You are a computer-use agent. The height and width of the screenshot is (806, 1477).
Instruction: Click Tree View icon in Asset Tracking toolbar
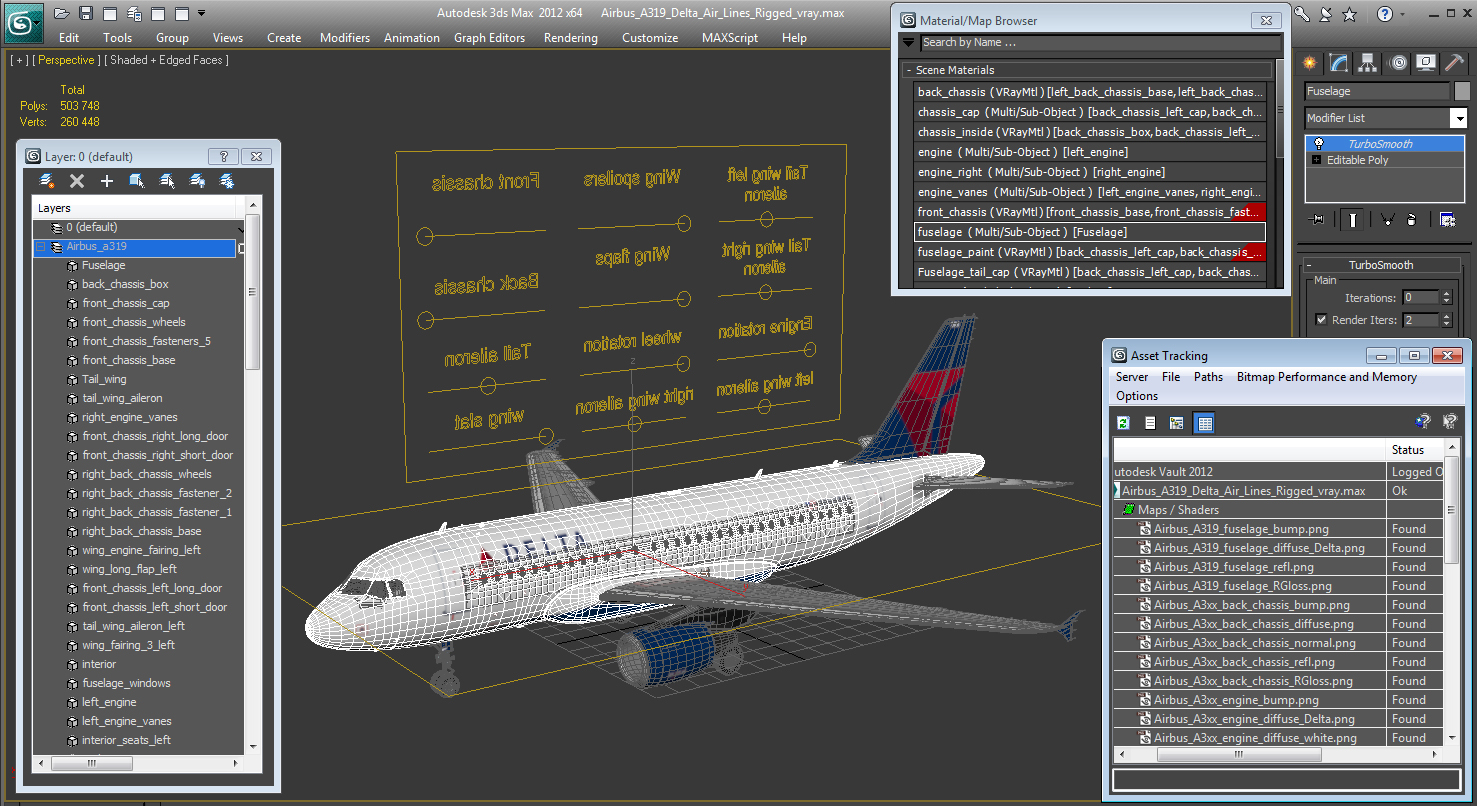tap(1176, 423)
